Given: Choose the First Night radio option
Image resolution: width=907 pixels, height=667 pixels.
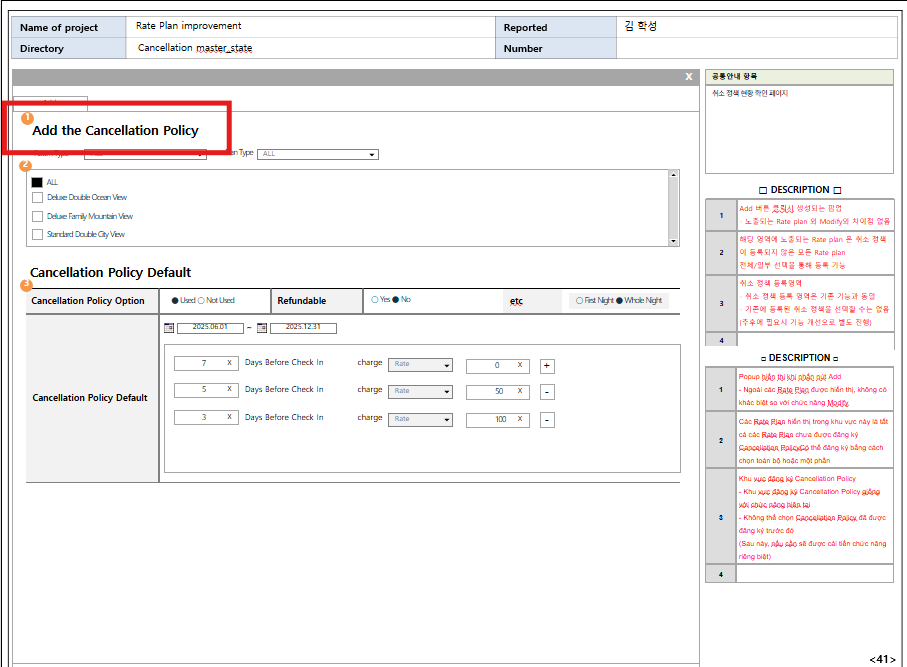Looking at the screenshot, I should tap(580, 300).
